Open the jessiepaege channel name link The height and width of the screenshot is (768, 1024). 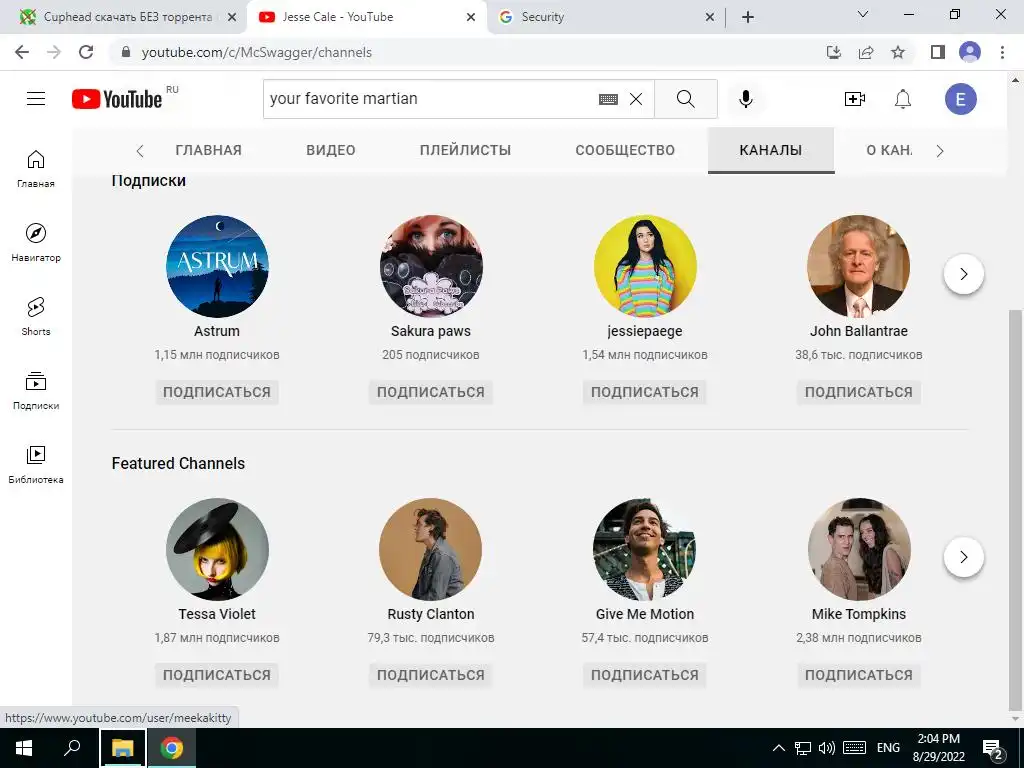(x=645, y=331)
